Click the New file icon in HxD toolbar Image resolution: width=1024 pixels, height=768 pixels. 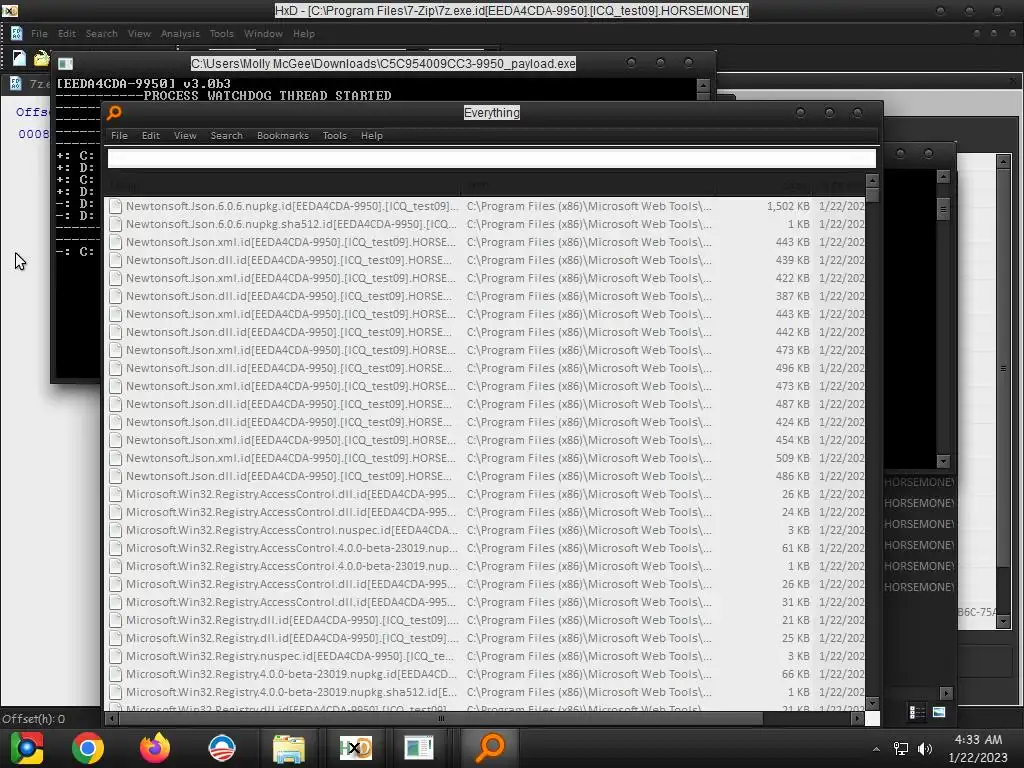click(19, 58)
